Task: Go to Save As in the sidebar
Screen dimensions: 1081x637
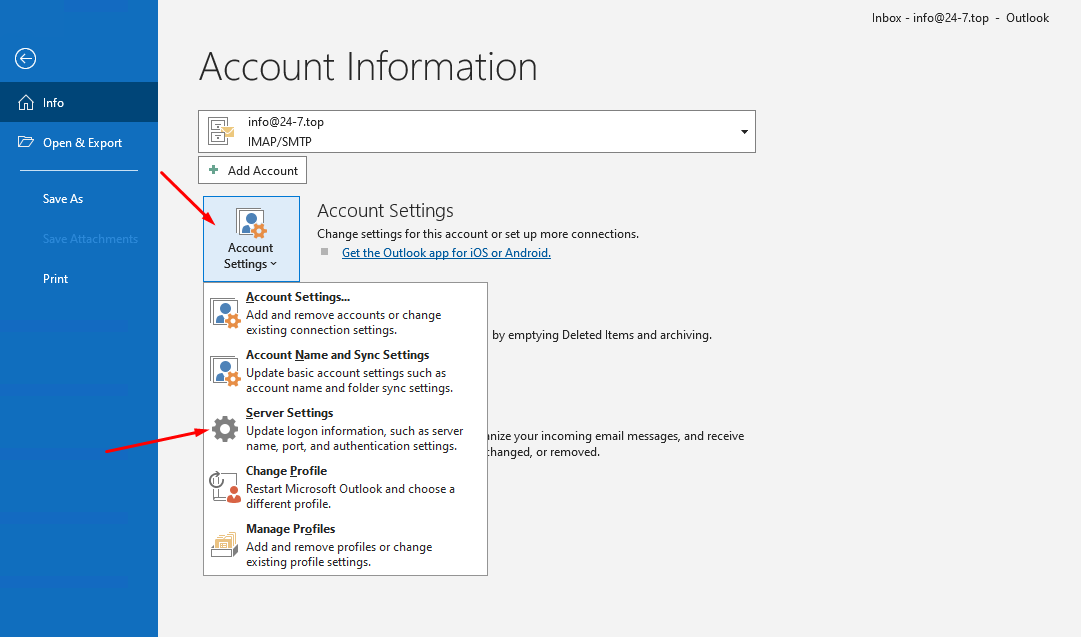Action: [63, 199]
